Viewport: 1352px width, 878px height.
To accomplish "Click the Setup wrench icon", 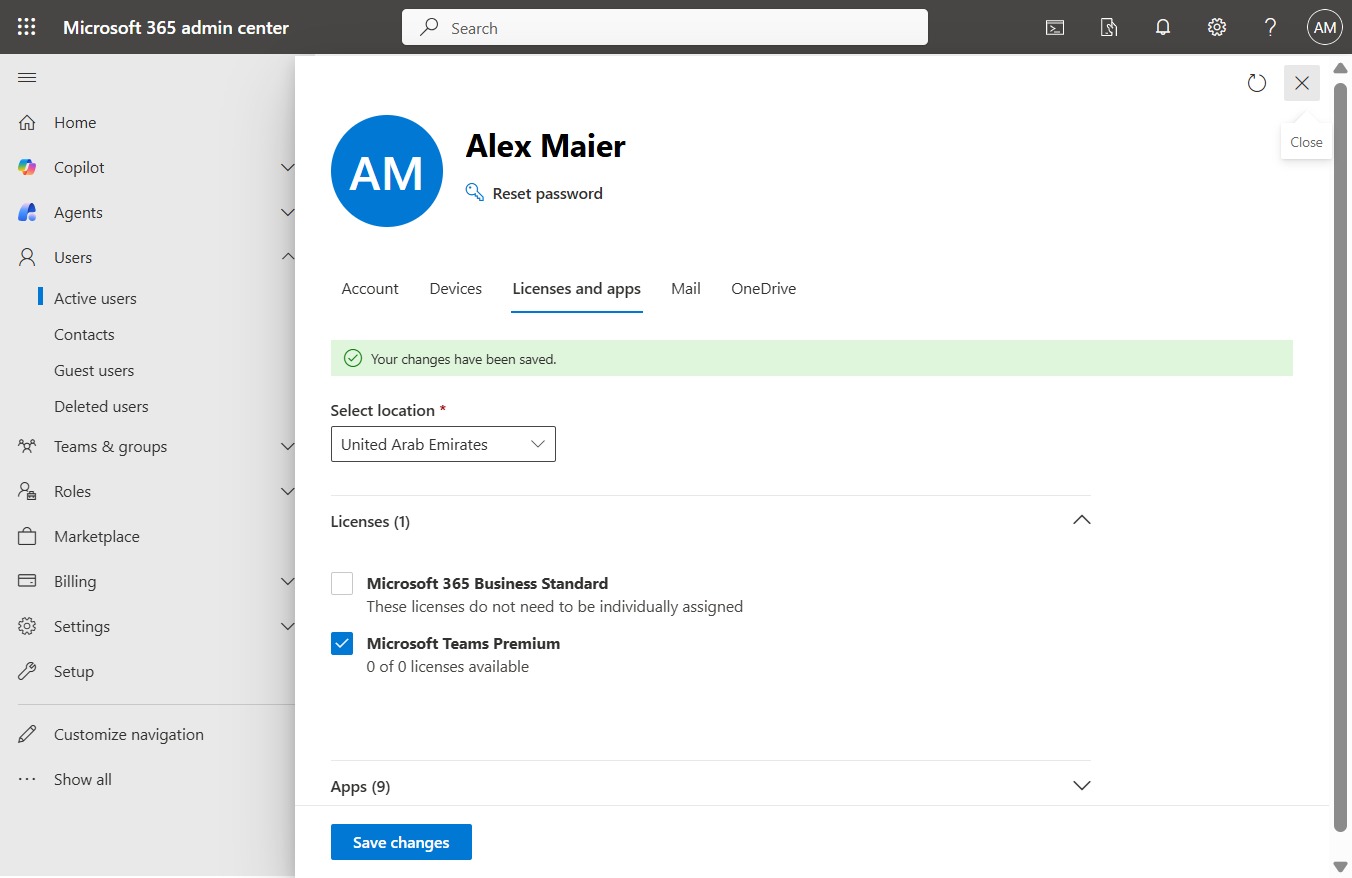I will click(x=28, y=671).
